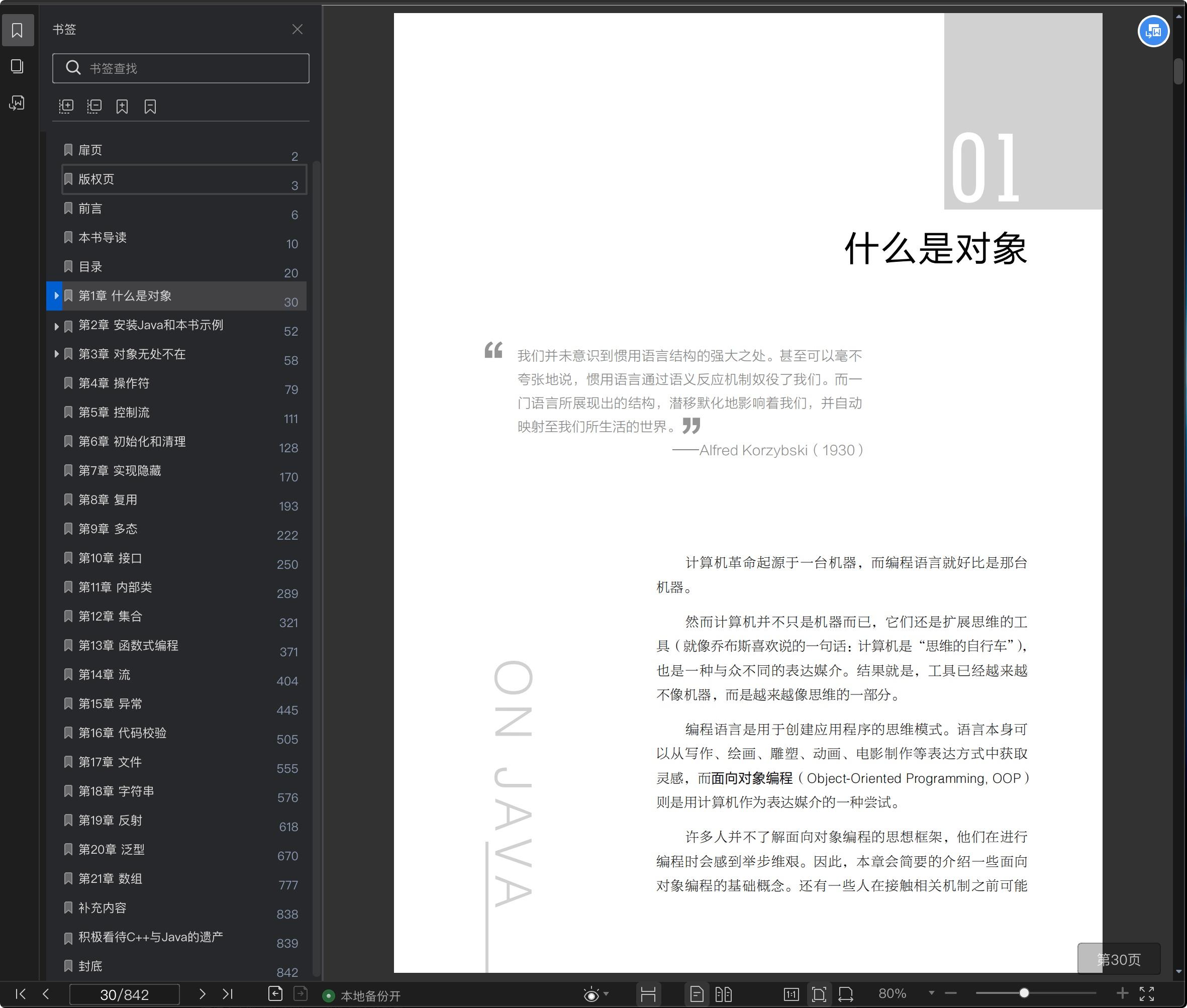
Task: Zoom out with the minus button
Action: tap(950, 993)
